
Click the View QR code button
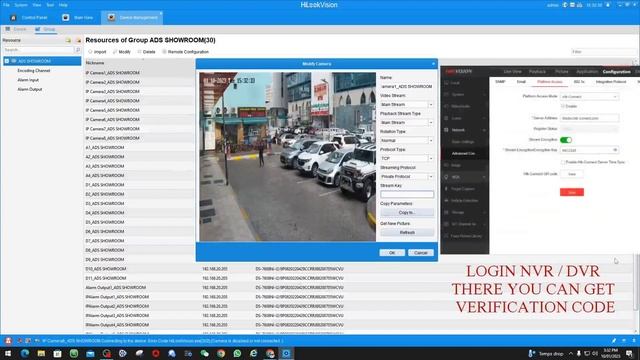[571, 174]
